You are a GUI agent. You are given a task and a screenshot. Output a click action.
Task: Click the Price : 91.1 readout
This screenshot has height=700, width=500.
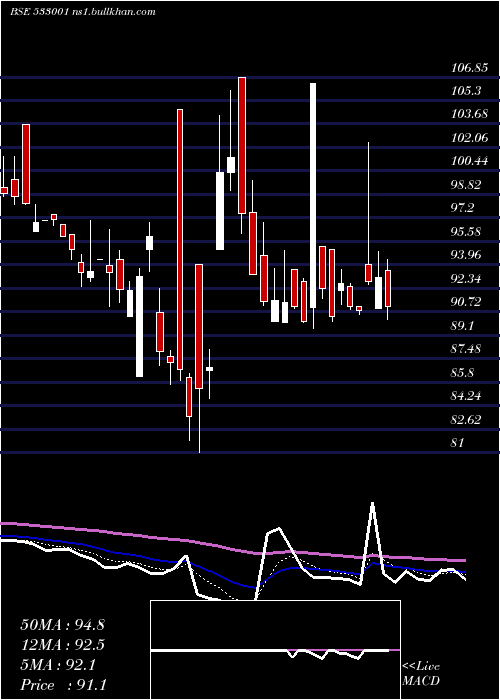[x=63, y=685]
